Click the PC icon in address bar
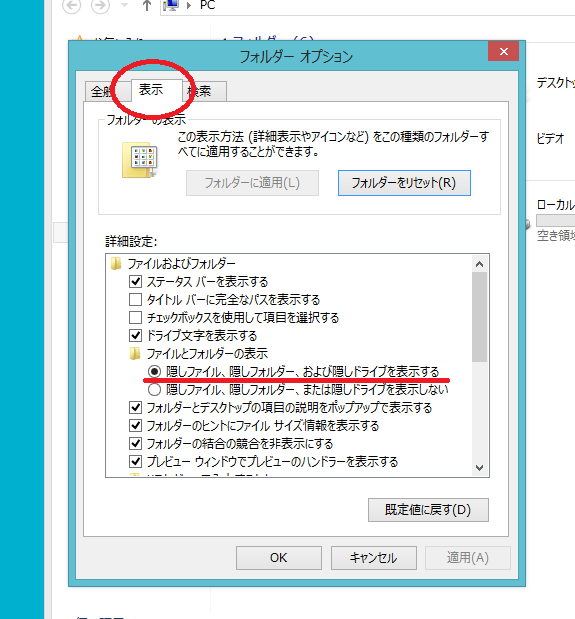 pos(171,6)
